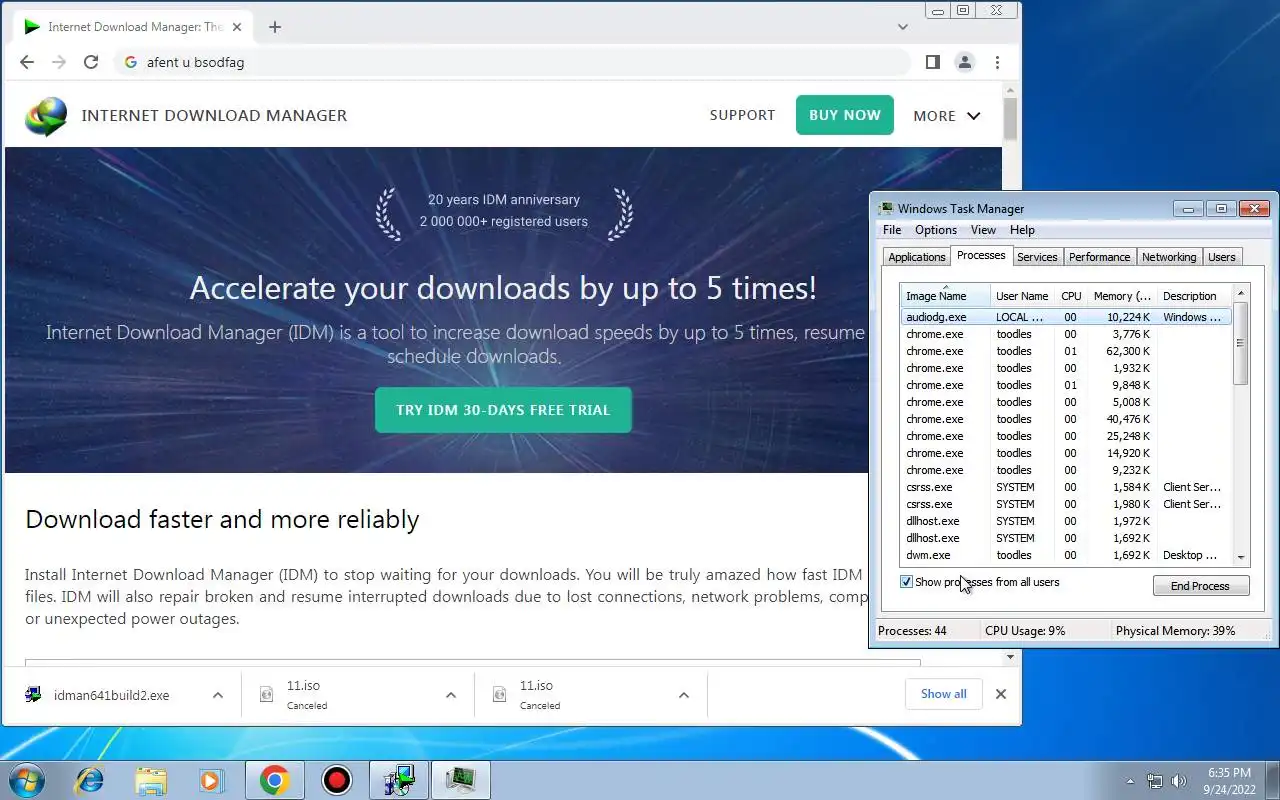Select csrss.exe row with 1,584 K
The width and height of the screenshot is (1280, 800).
pos(1066,487)
